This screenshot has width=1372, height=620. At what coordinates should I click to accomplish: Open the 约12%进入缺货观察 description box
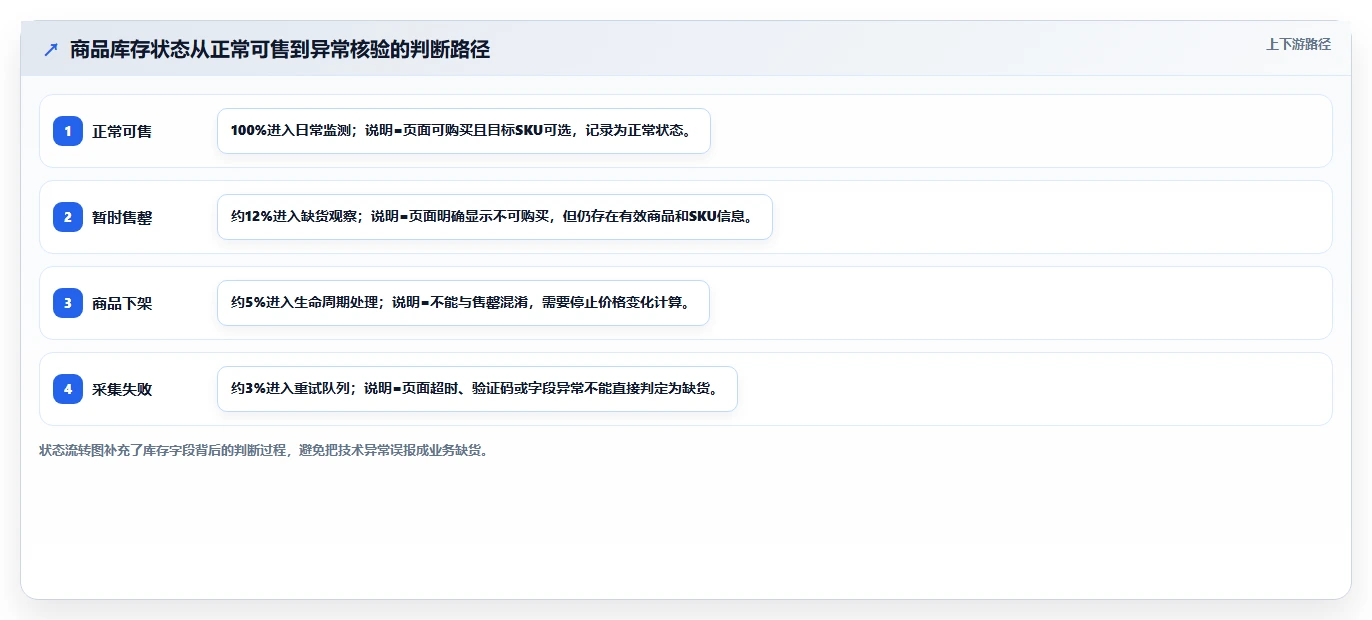click(x=495, y=217)
